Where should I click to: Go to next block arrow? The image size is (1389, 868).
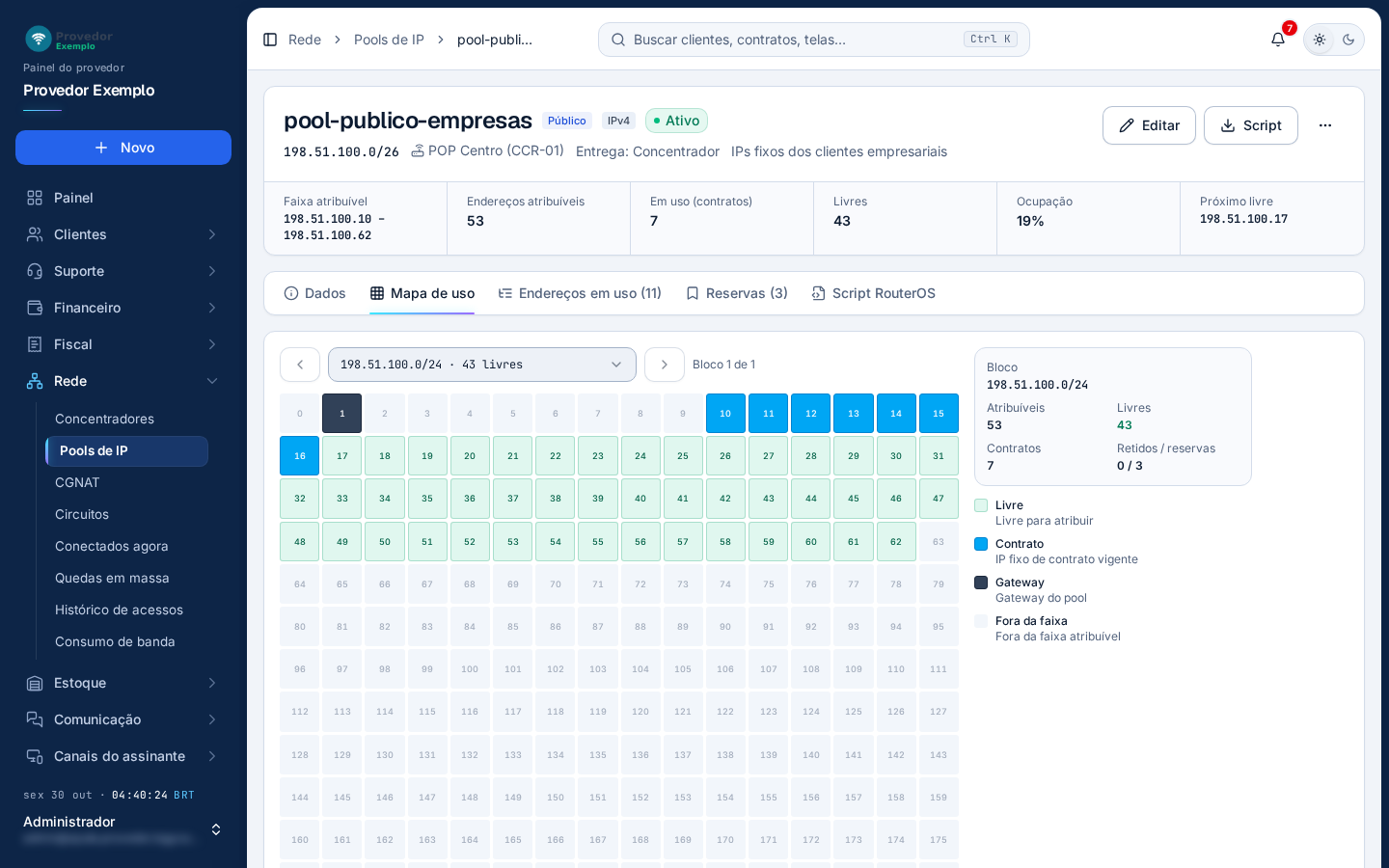point(665,365)
